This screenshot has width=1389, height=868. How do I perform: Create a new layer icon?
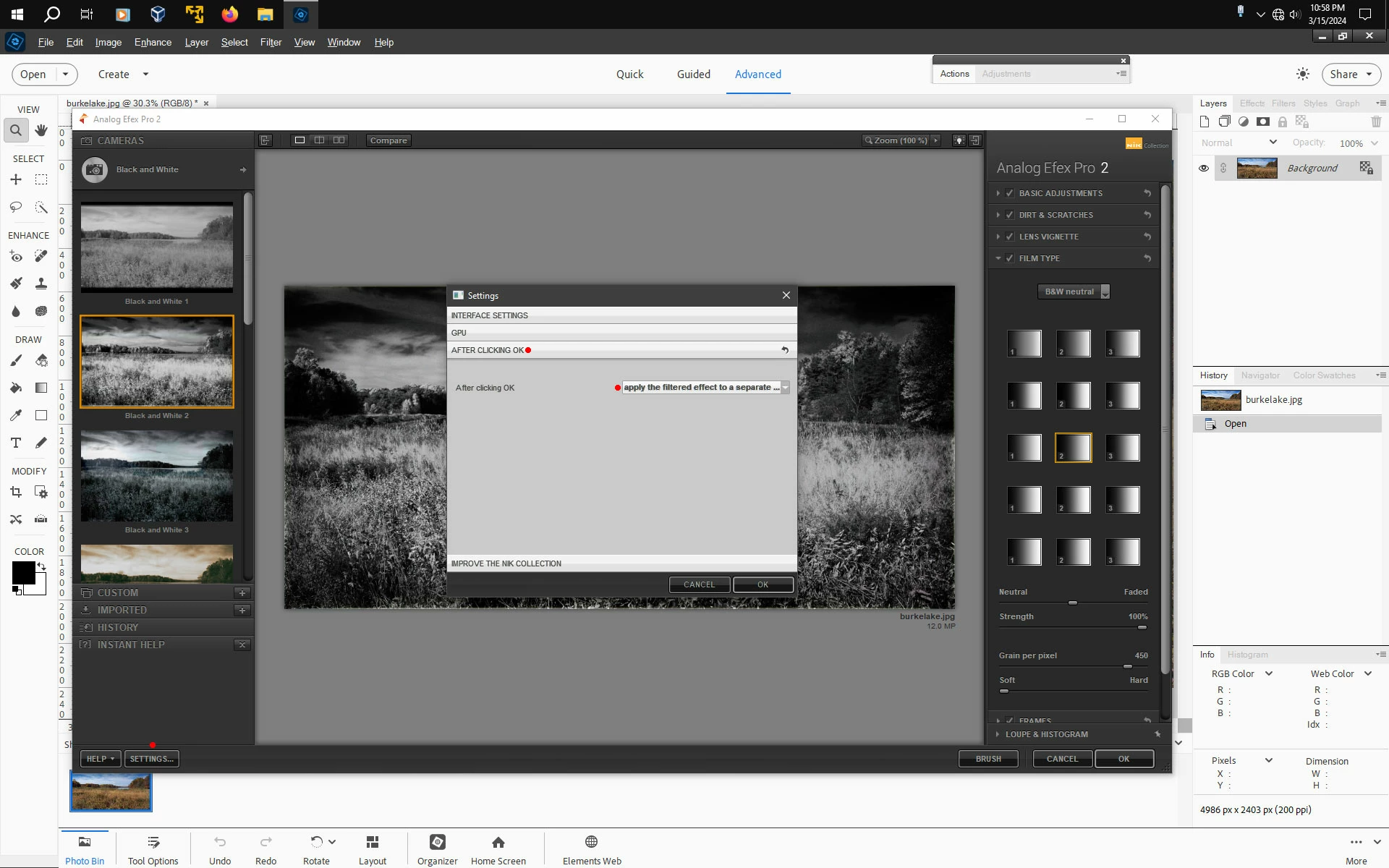(1205, 122)
